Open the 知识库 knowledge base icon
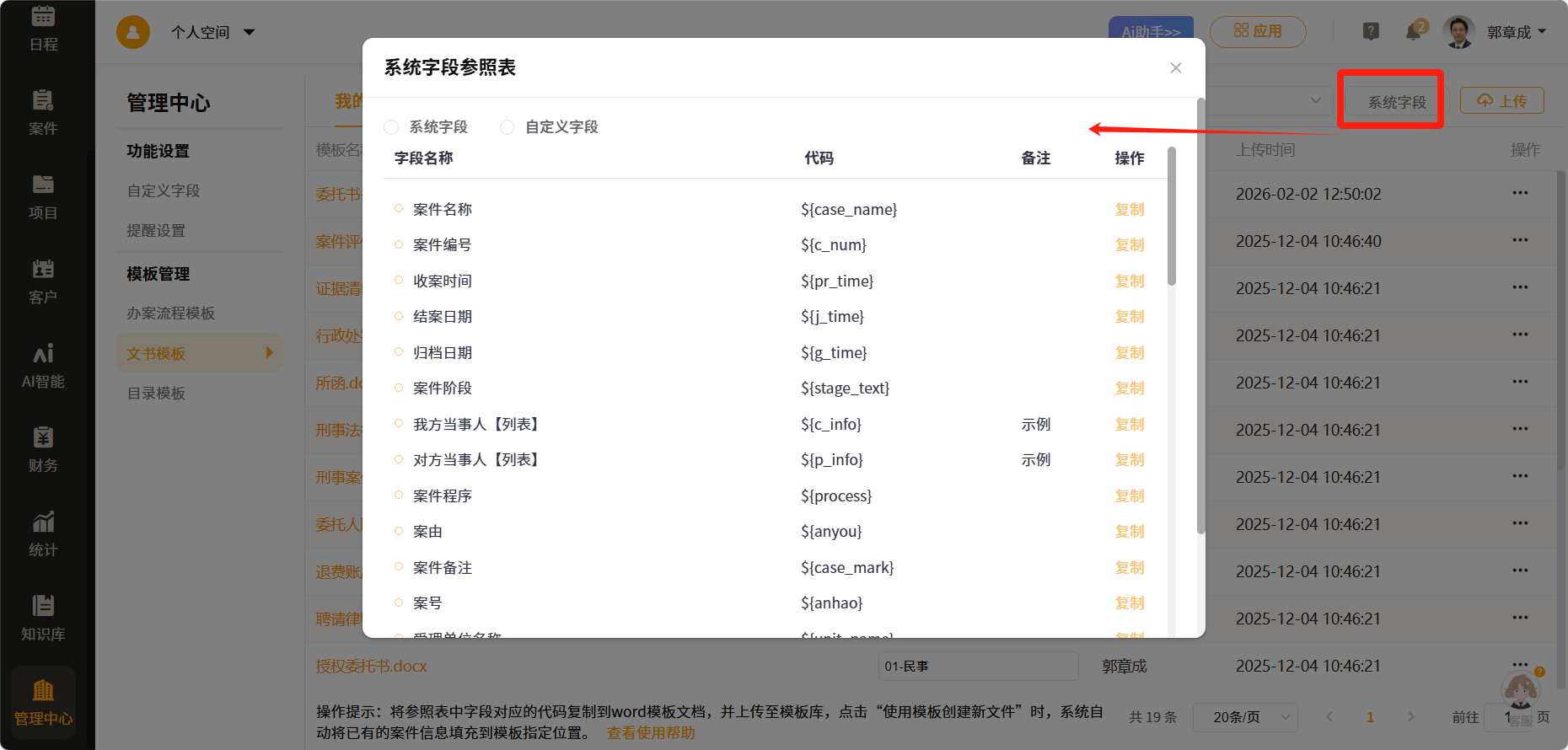Viewport: 1568px width, 750px height. tap(43, 618)
